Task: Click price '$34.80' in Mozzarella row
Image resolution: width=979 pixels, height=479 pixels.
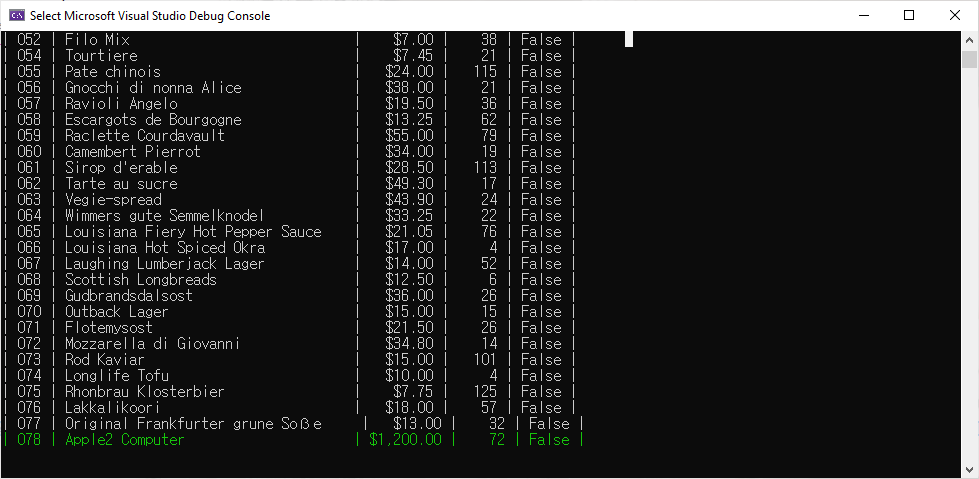Action: [x=410, y=344]
